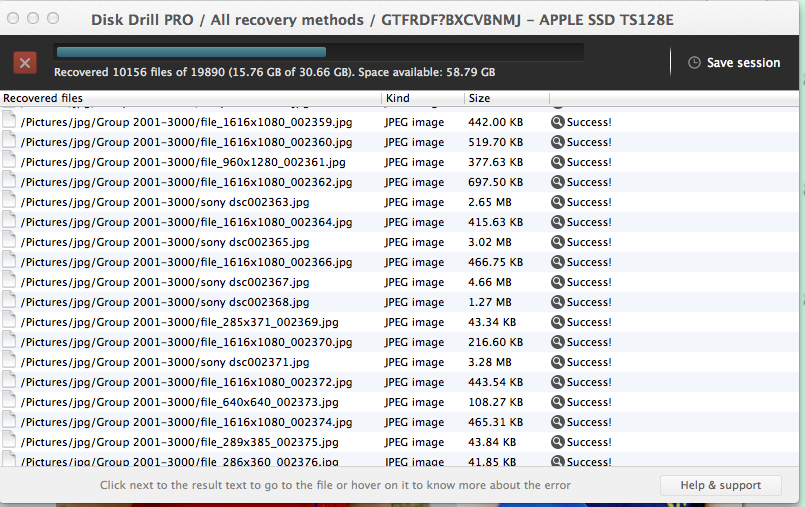The image size is (805, 507).
Task: Select the path ending file_1616x1080_002360.jpg
Action: click(186, 142)
